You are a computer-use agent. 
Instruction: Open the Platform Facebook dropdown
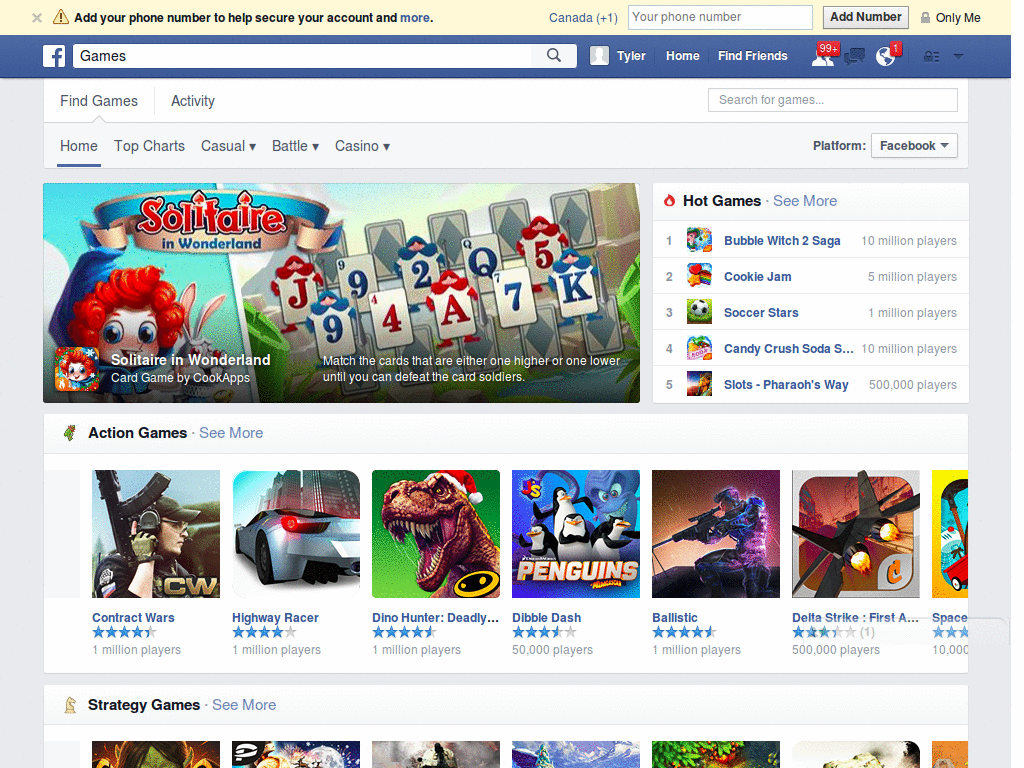914,146
